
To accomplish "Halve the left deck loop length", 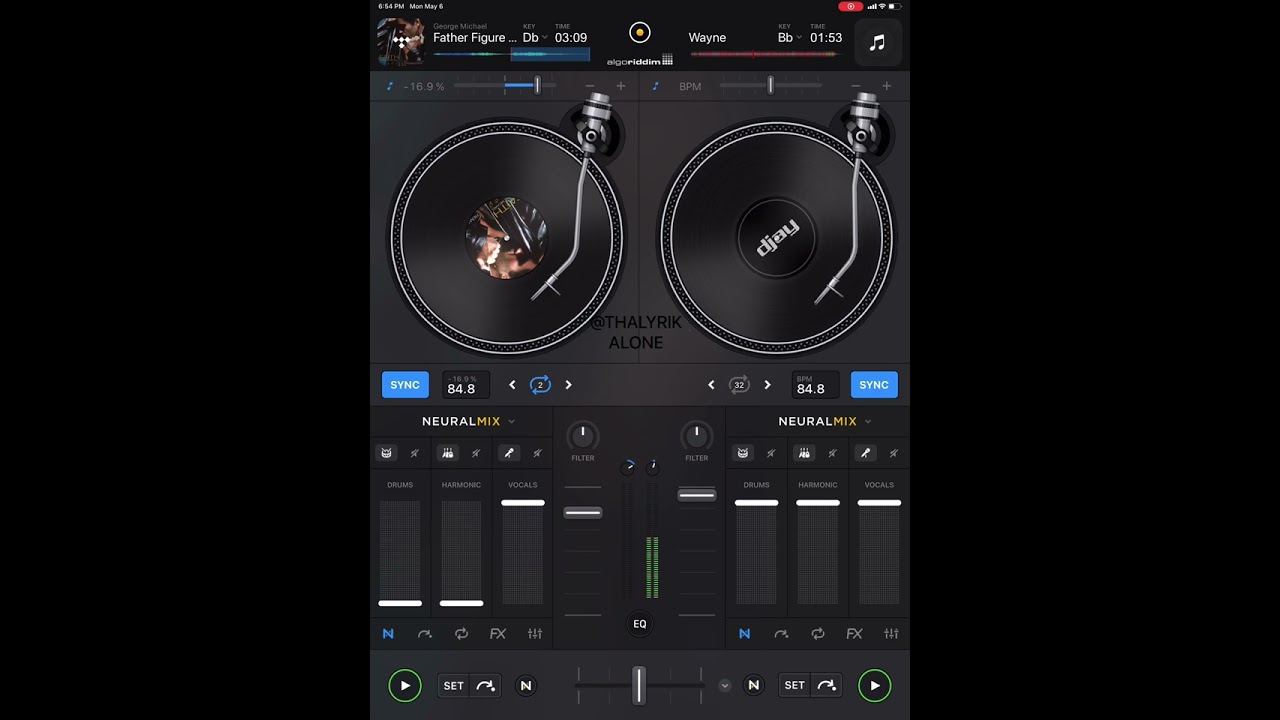I will [512, 385].
